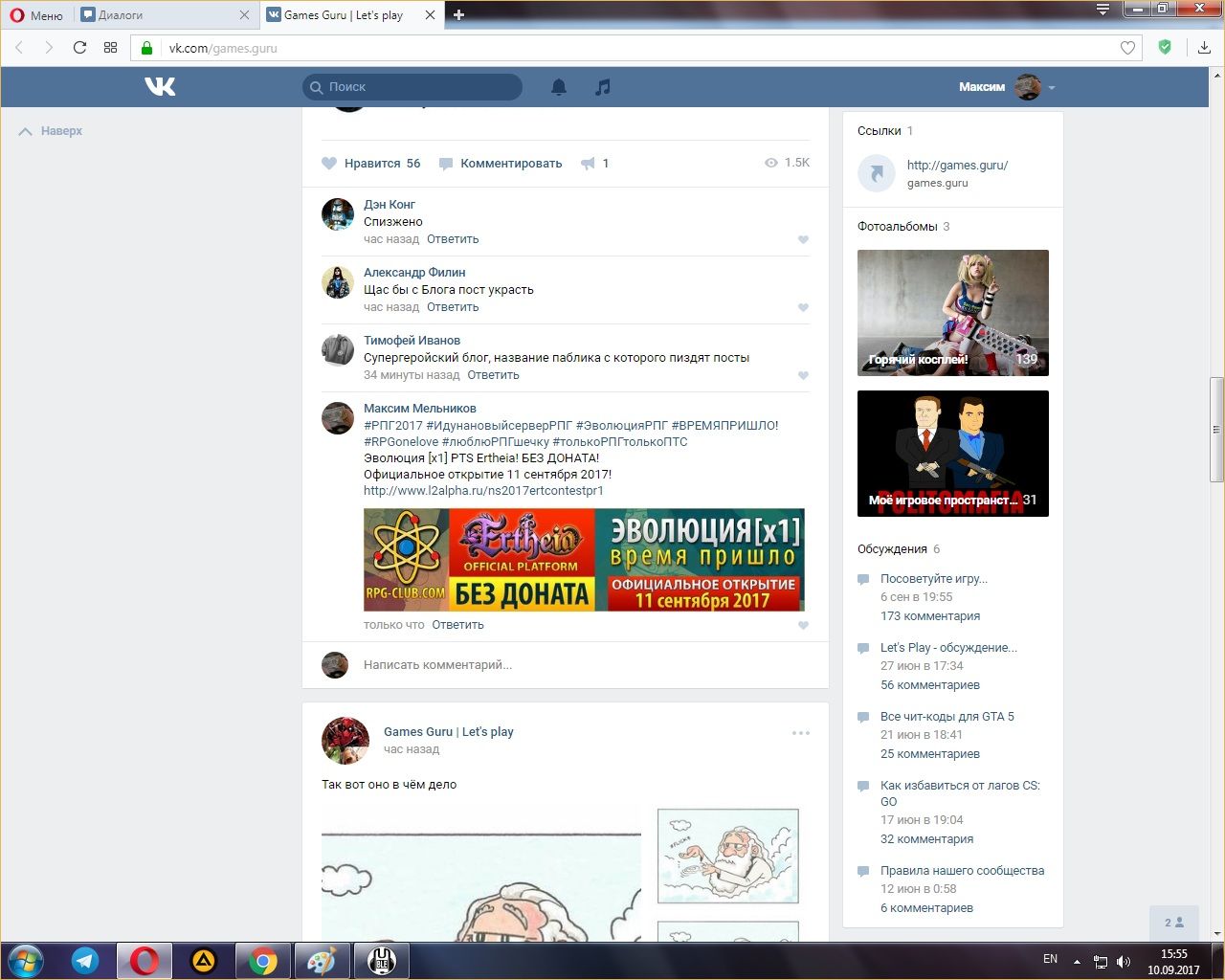Bookmark page with heart icon
Screen dimensions: 1225x980
tap(1128, 48)
